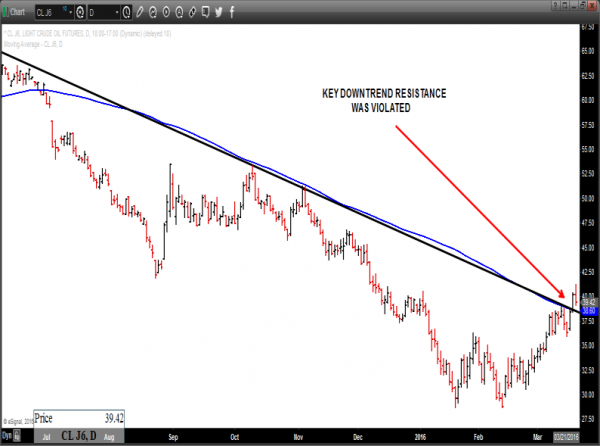
Task: Click the 39.42 last price axis label
Action: click(588, 301)
